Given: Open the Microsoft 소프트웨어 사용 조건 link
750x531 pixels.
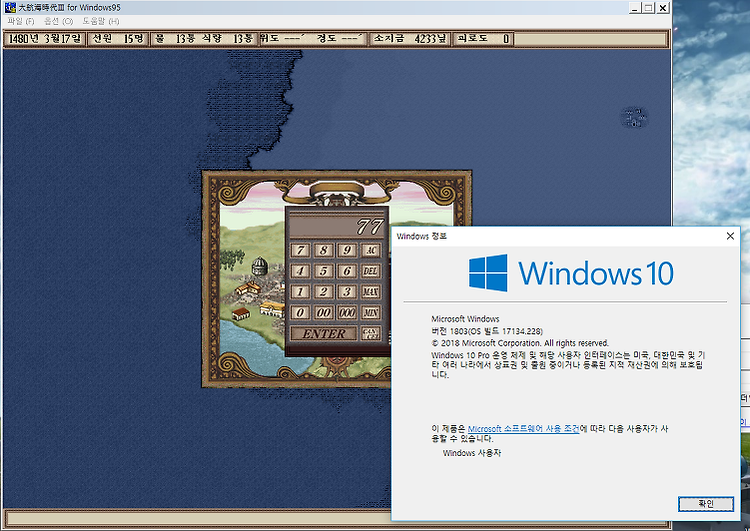Looking at the screenshot, I should click(523, 429).
